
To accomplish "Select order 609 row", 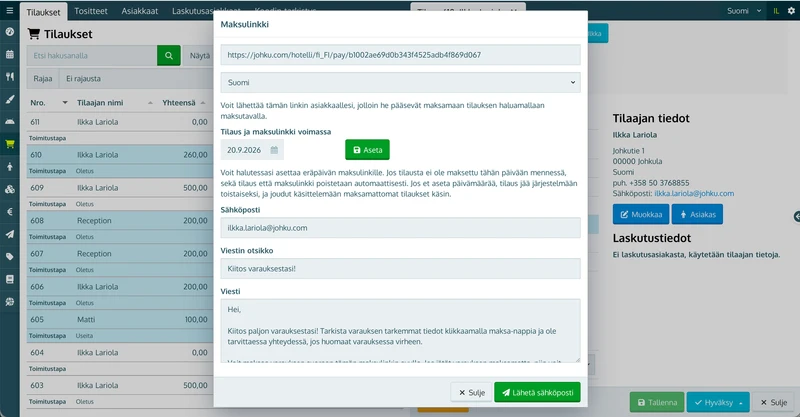I will (x=120, y=188).
